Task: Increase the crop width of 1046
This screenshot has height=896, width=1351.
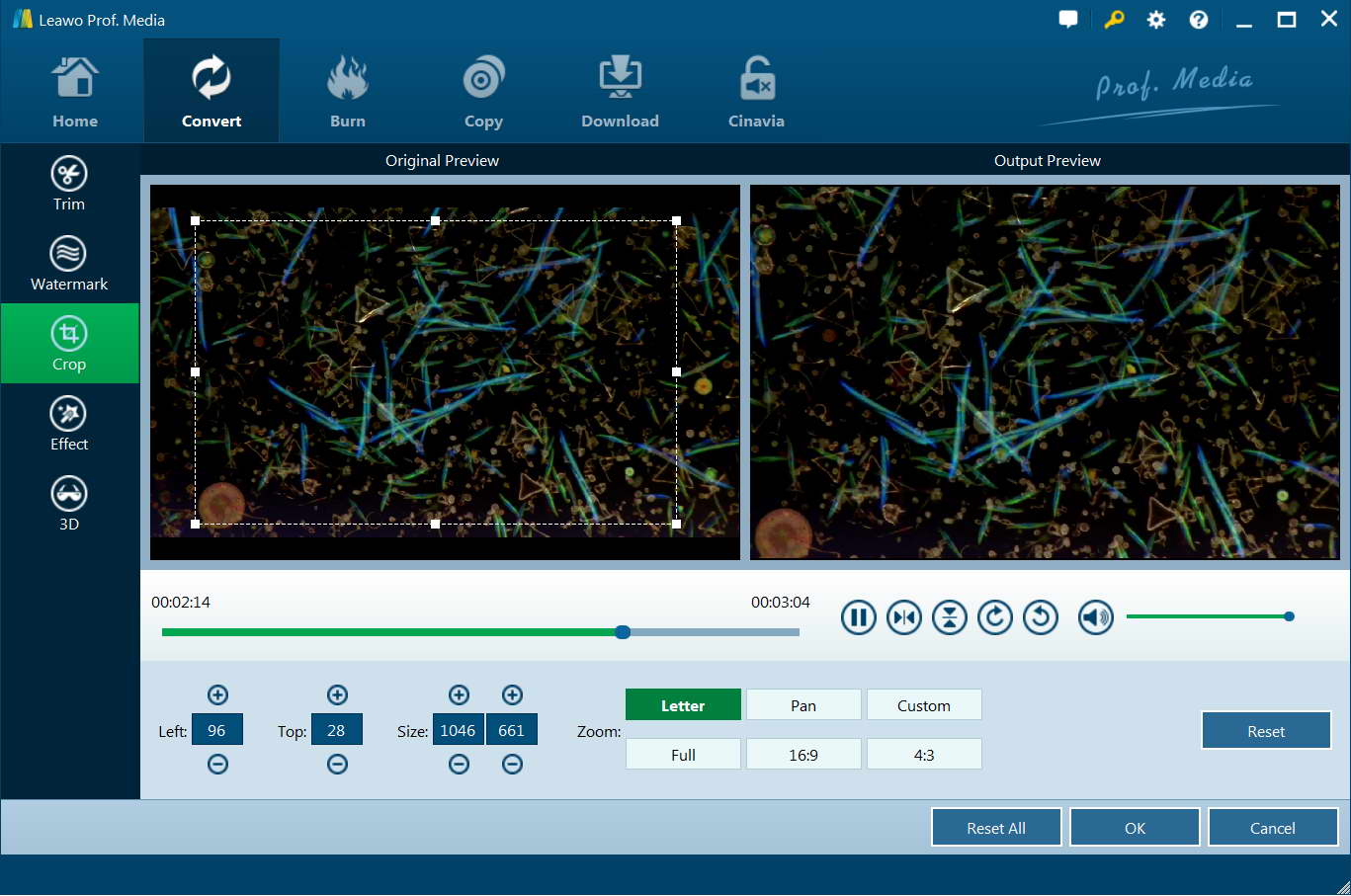Action: [459, 694]
